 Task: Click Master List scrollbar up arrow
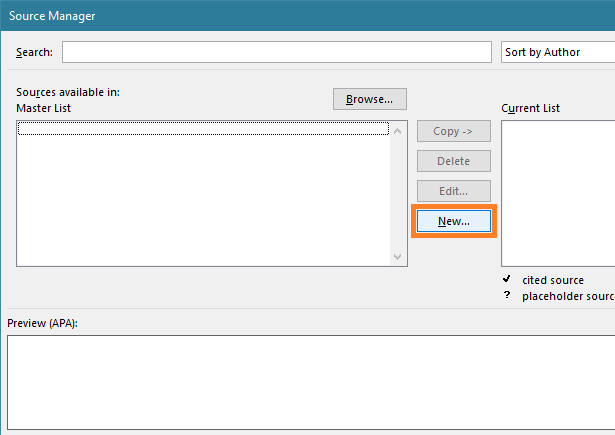pyautogui.click(x=397, y=131)
